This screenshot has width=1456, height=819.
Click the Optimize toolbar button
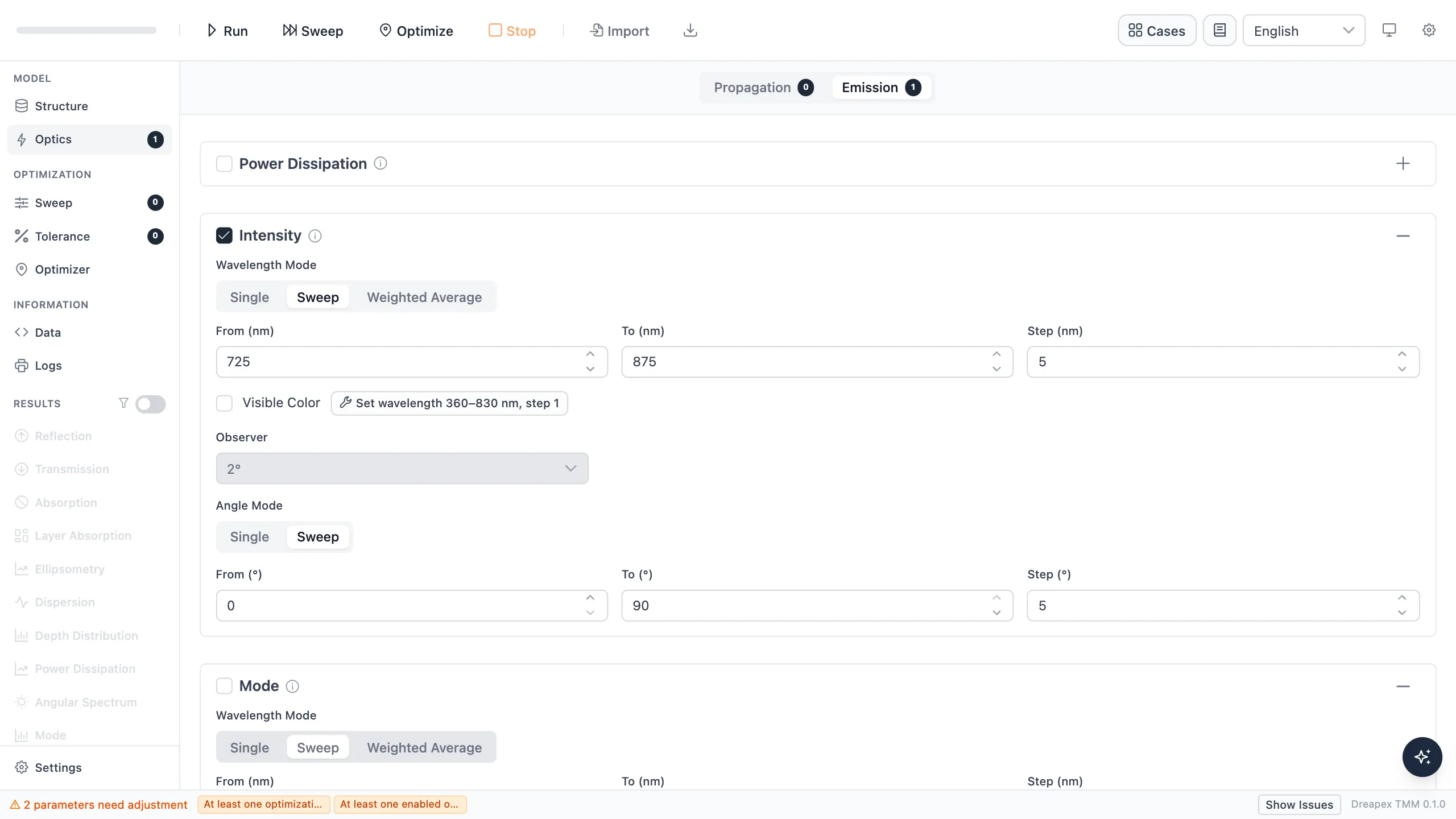click(416, 30)
